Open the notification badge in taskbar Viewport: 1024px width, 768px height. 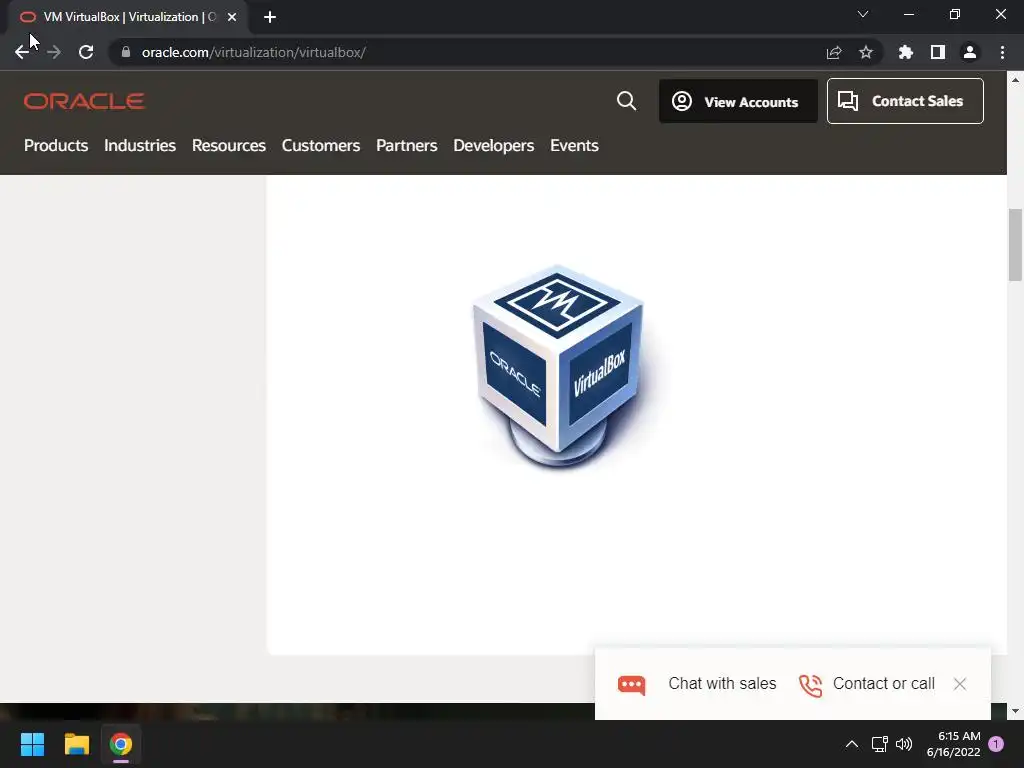(x=996, y=744)
